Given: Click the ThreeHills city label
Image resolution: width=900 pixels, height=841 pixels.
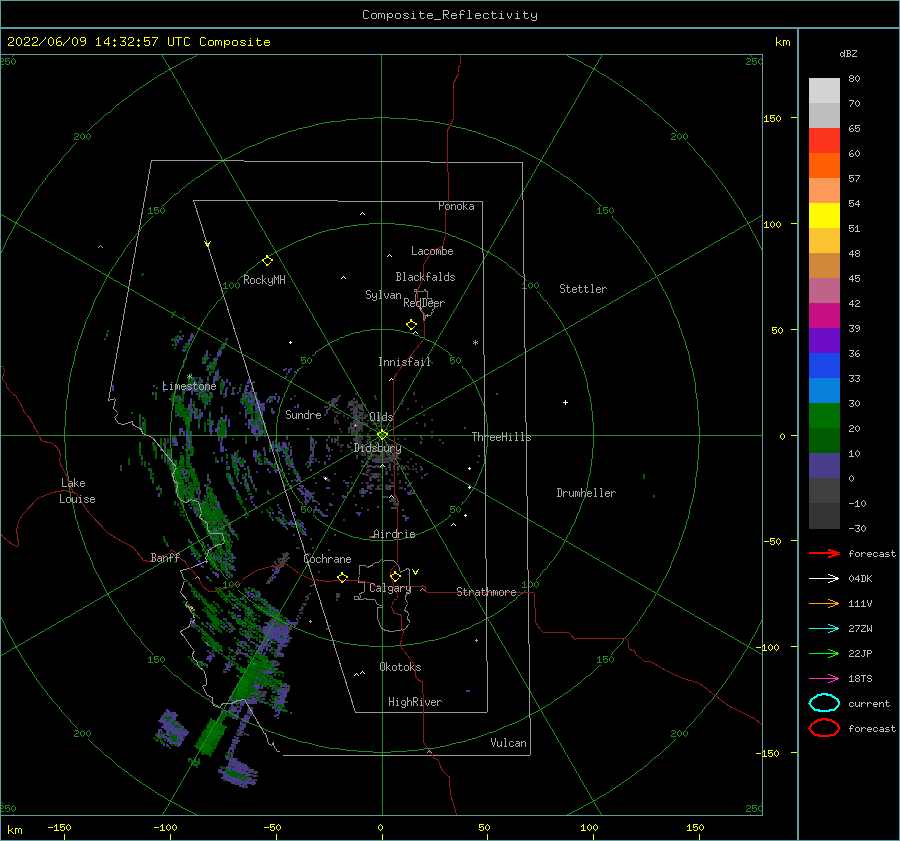Looking at the screenshot, I should 502,437.
